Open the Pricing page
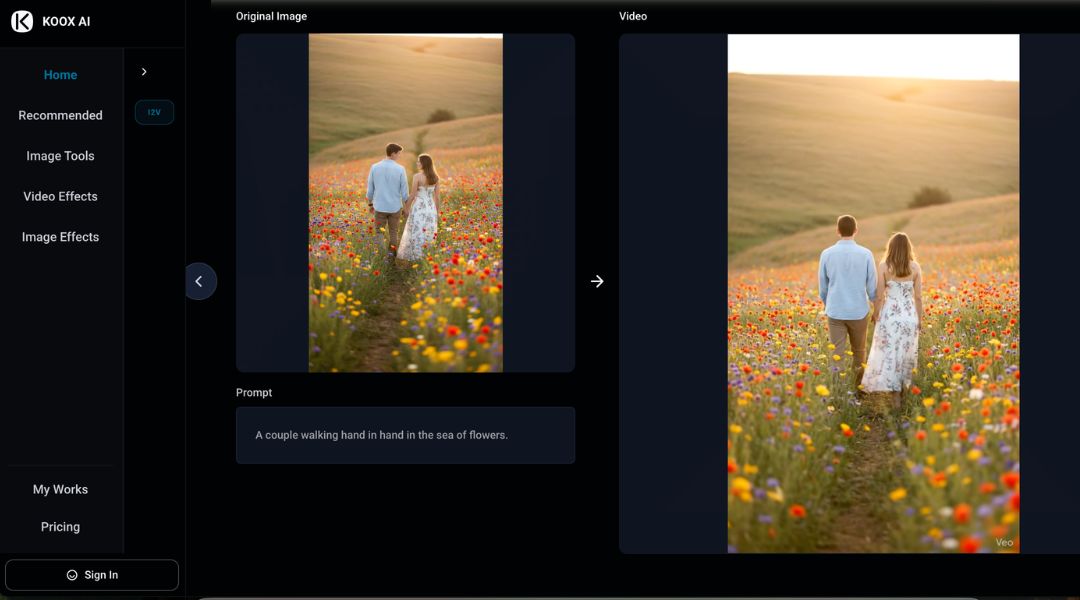This screenshot has width=1080, height=600. coord(60,527)
